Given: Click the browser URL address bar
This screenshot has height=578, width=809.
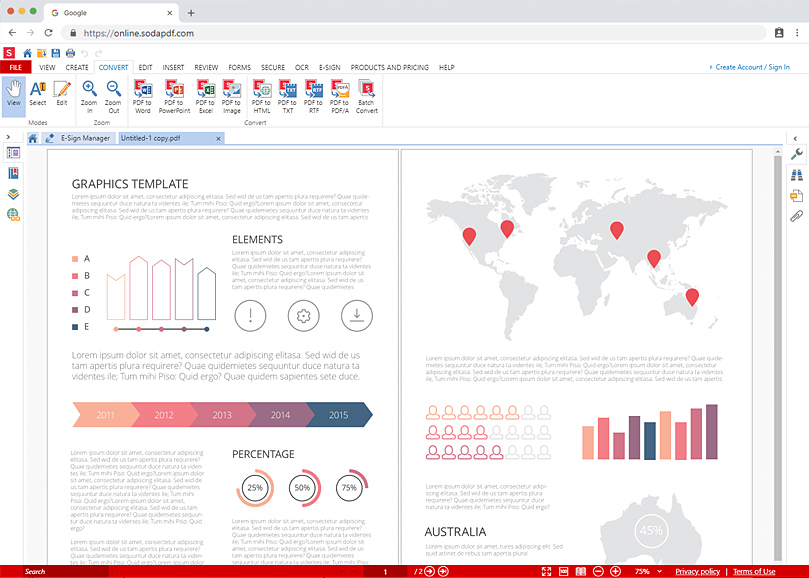Looking at the screenshot, I should coord(414,33).
